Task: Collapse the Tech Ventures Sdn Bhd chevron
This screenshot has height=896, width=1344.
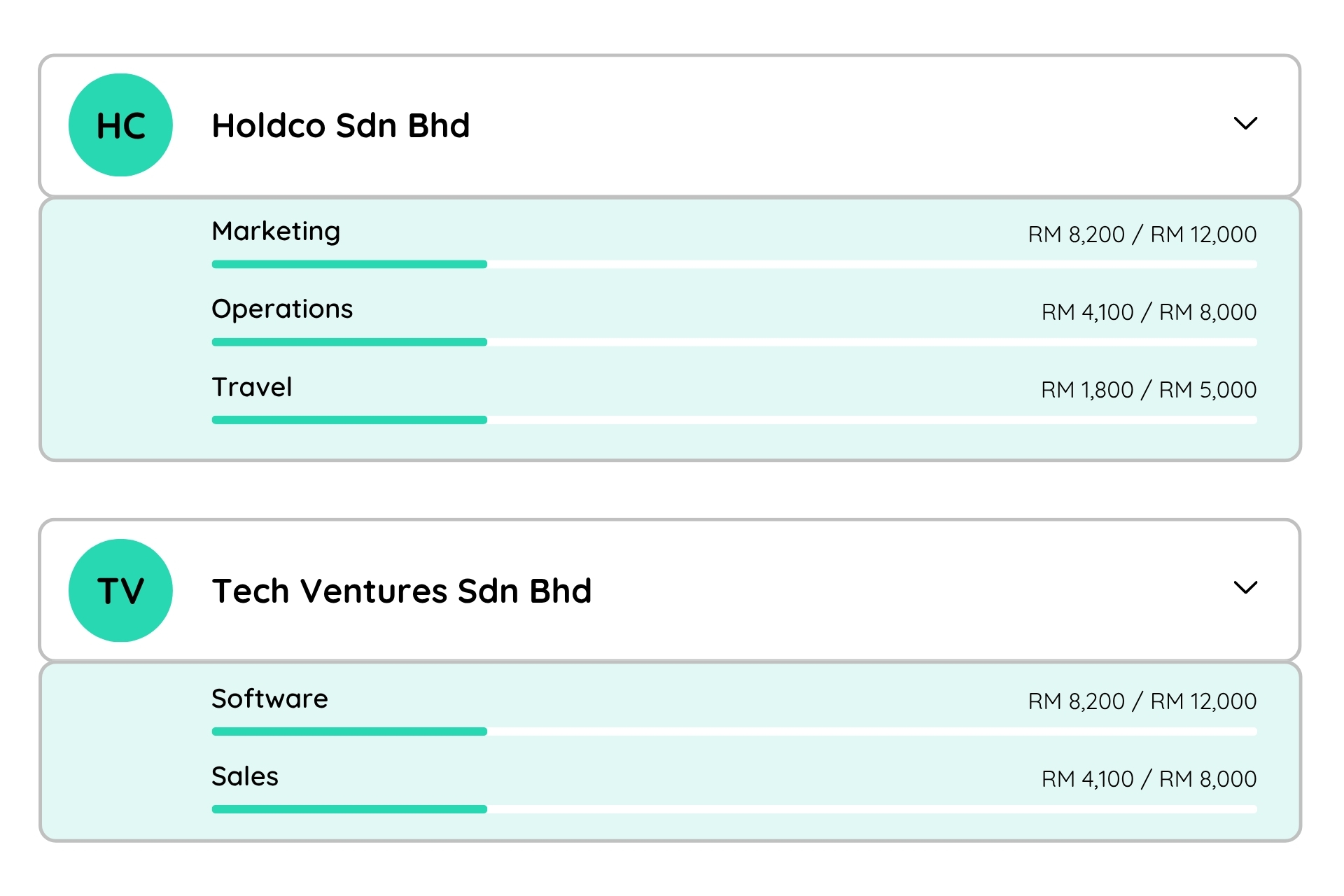Action: (x=1245, y=588)
